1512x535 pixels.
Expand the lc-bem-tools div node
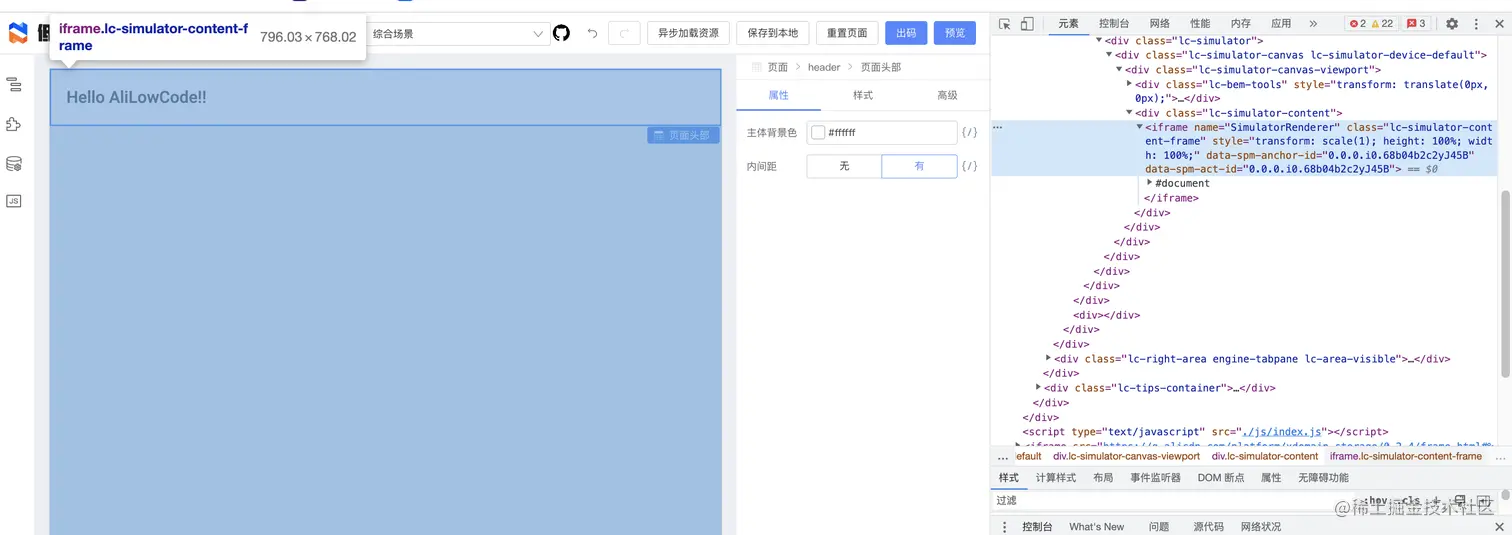(x=1129, y=84)
